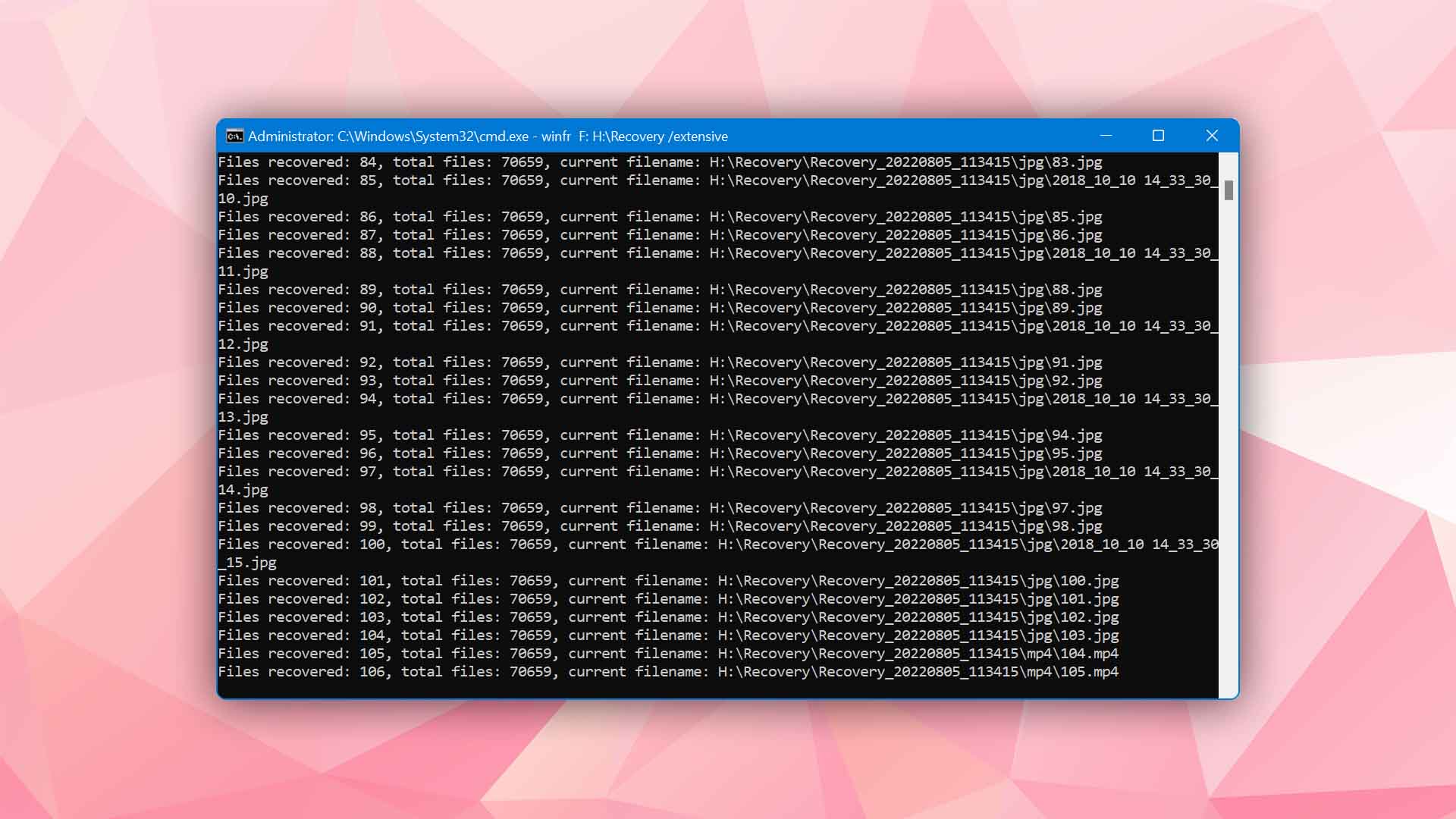Click the line 'Files recovered: 89' ending 88.jpg
Viewport: 1456px width, 819px height.
660,290
